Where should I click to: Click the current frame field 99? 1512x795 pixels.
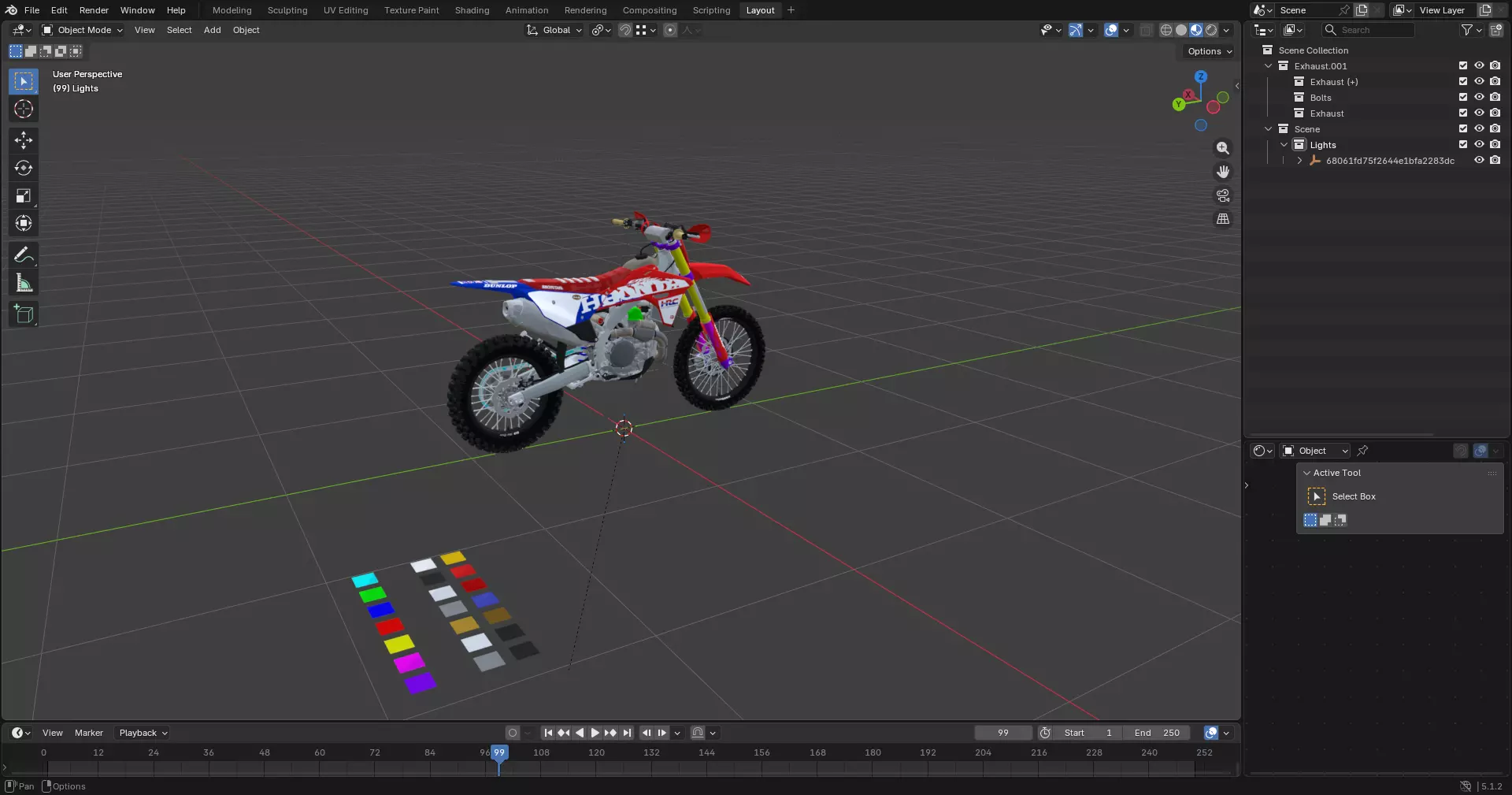click(x=1003, y=733)
